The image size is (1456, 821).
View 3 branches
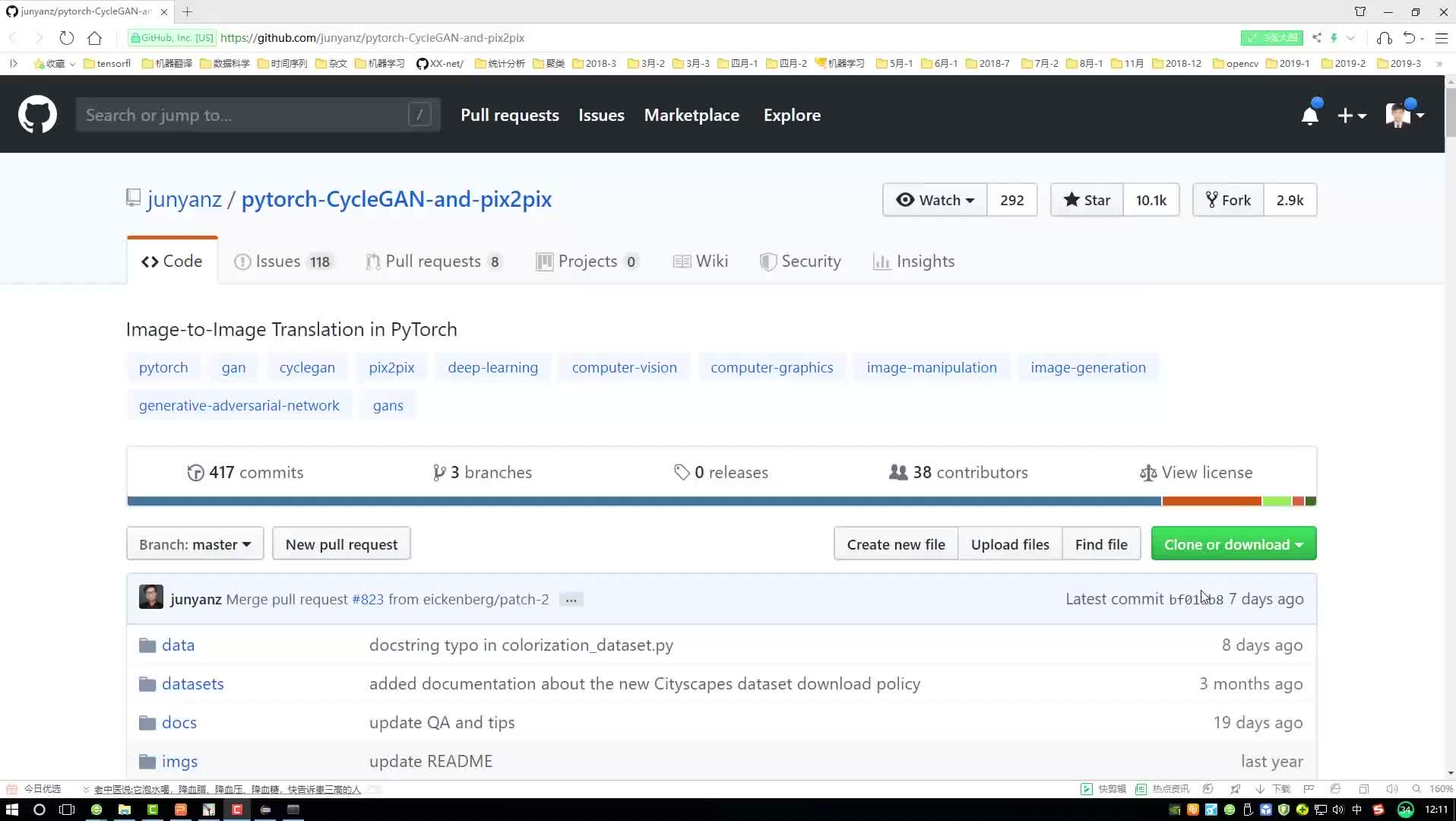pyautogui.click(x=482, y=472)
